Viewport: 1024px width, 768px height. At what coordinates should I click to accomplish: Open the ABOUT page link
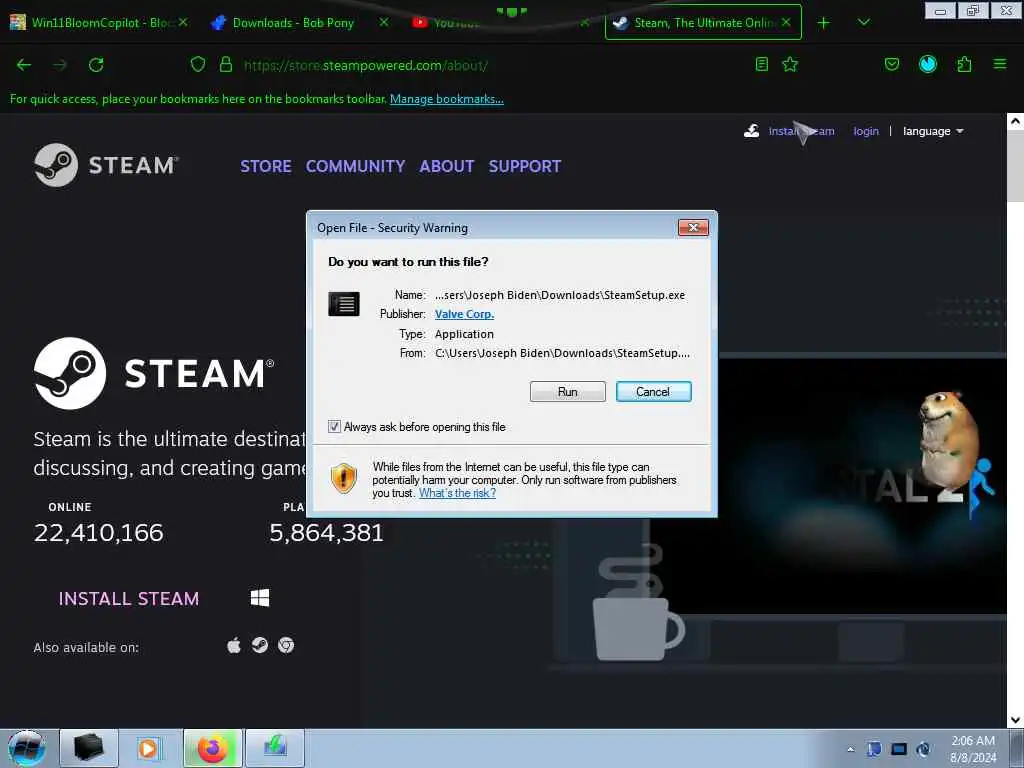(447, 167)
